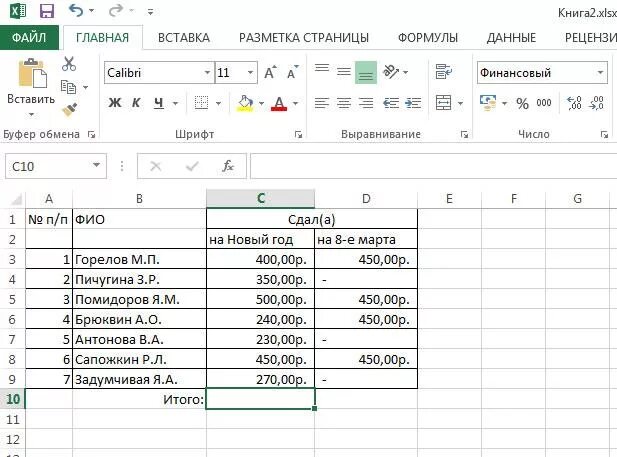
Task: Expand the Copy options arrow
Action: 85,87
